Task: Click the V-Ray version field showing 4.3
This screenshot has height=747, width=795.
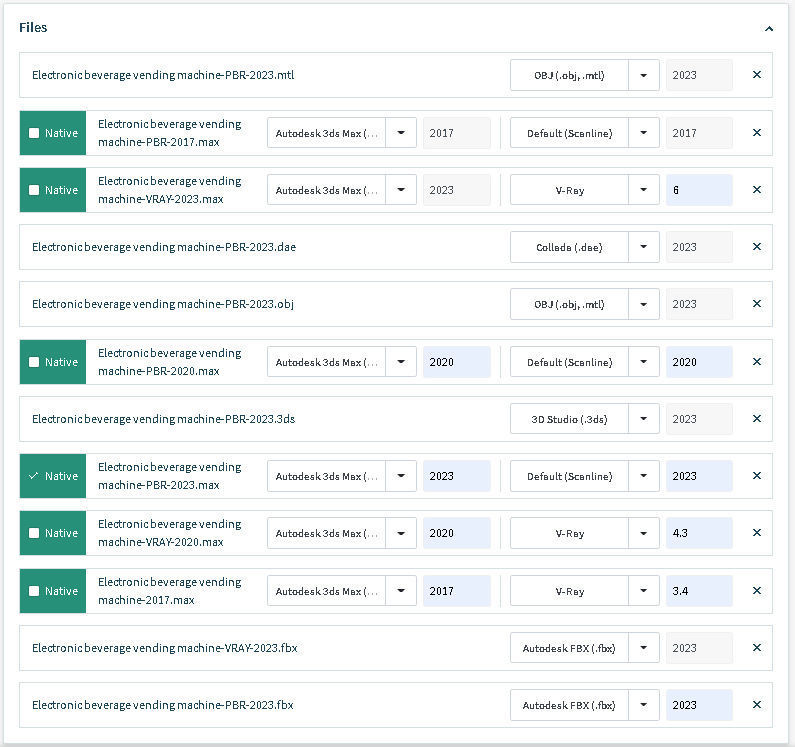Action: pos(698,533)
